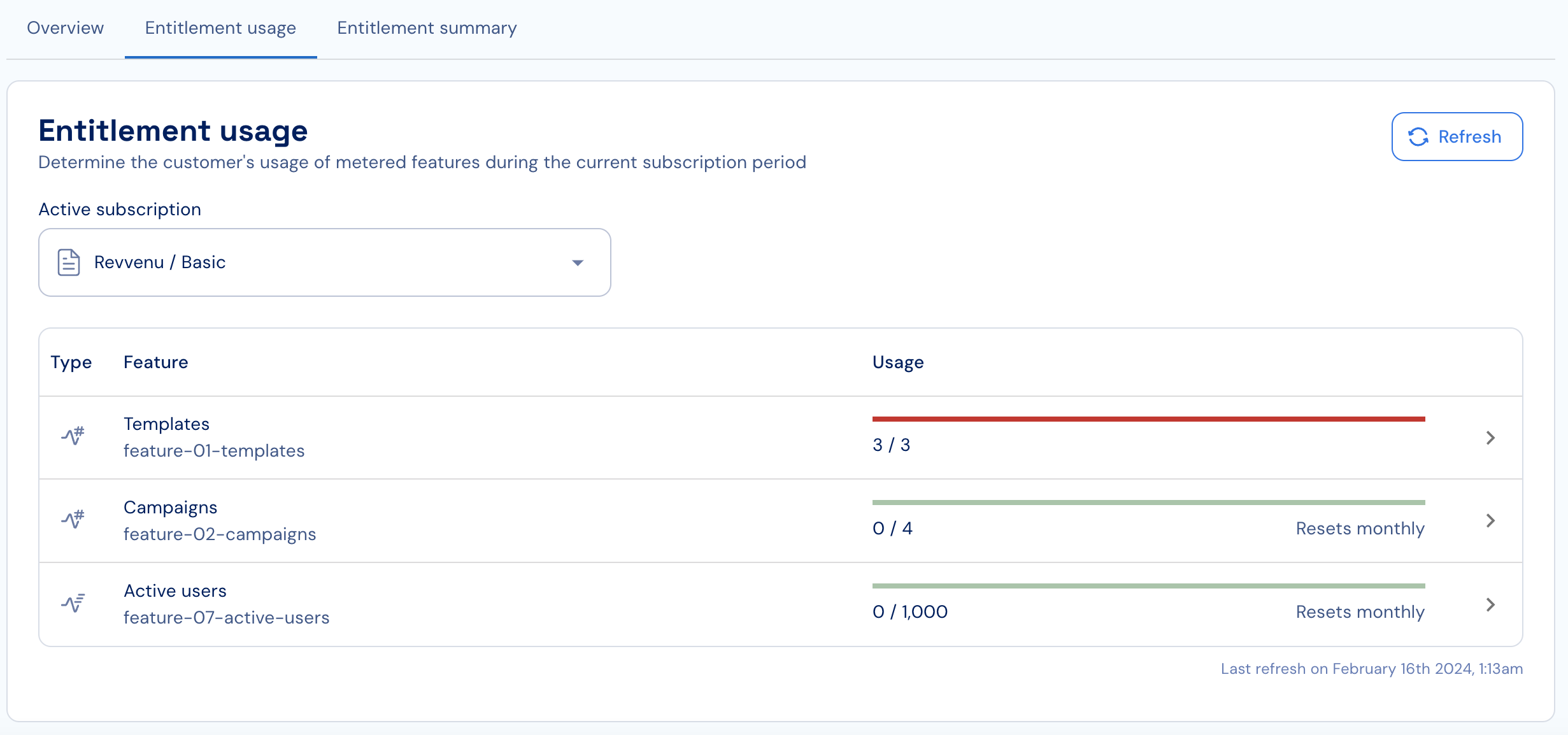Image resolution: width=1568 pixels, height=735 pixels.
Task: Expand the Active subscription dropdown arrow
Action: [578, 263]
